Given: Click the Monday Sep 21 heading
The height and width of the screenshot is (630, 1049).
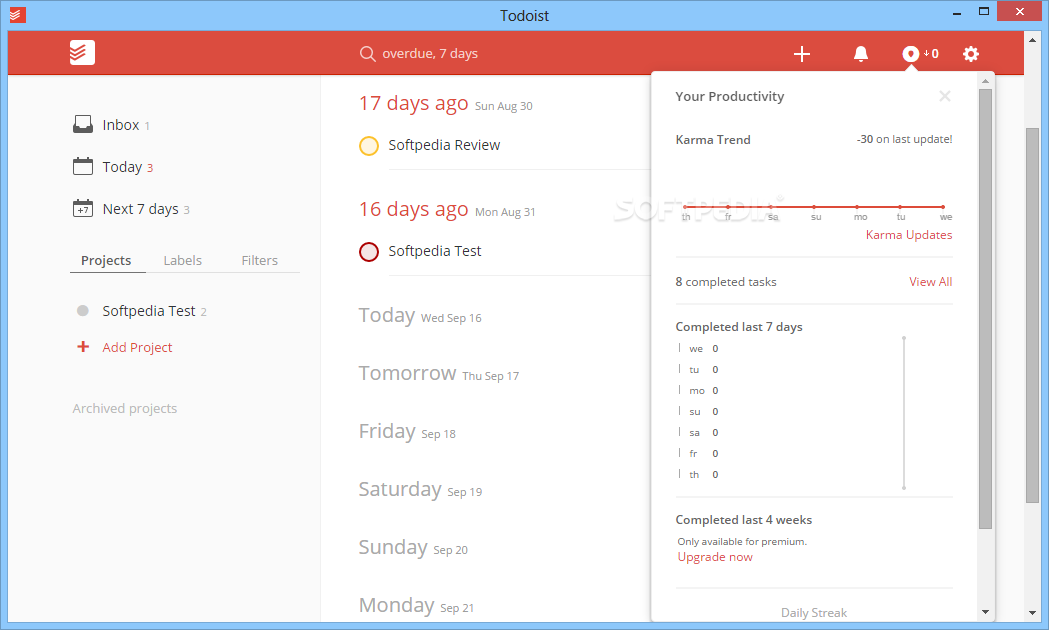Looking at the screenshot, I should click(x=416, y=605).
